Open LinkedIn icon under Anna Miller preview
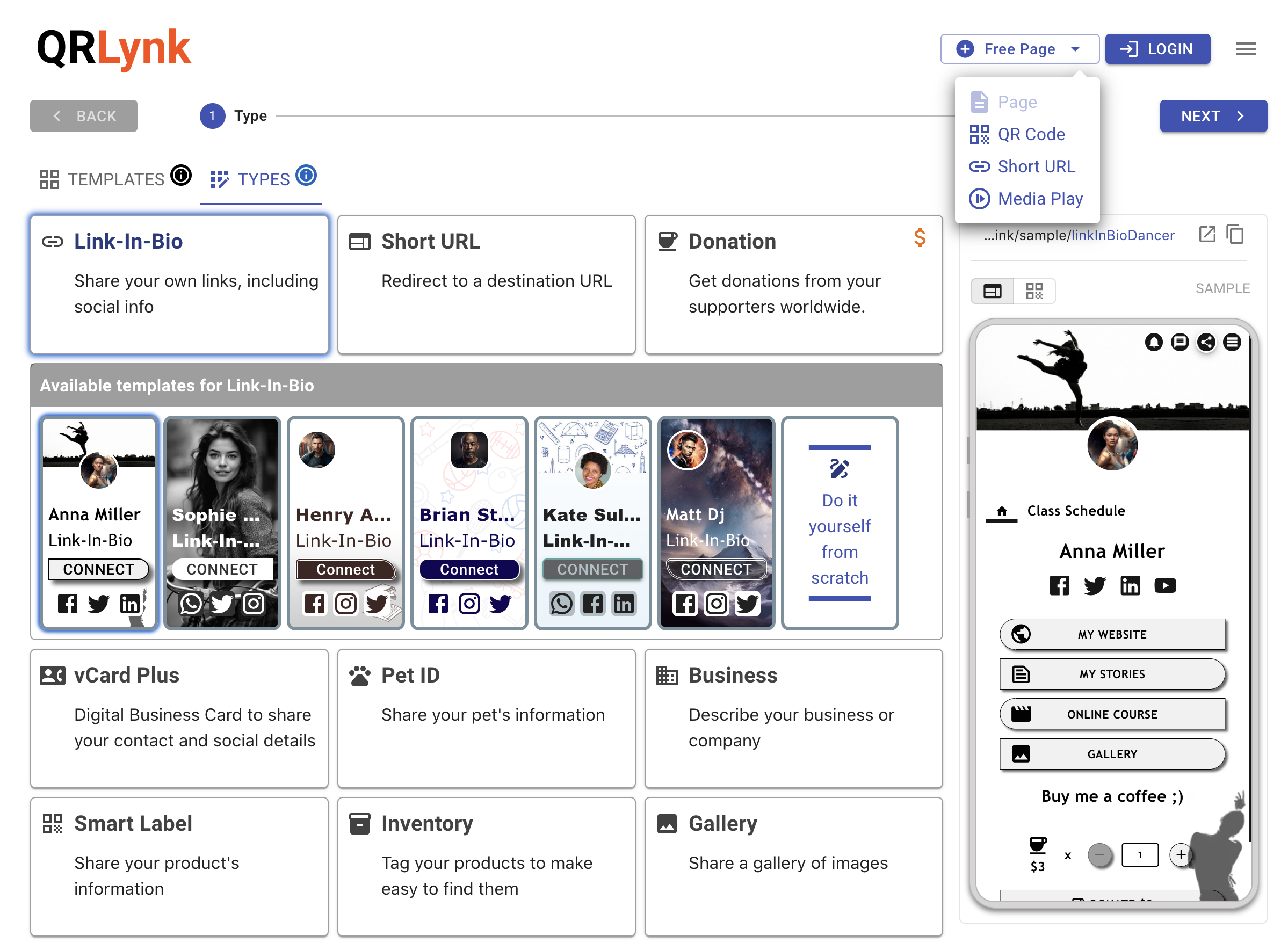 (x=1130, y=585)
